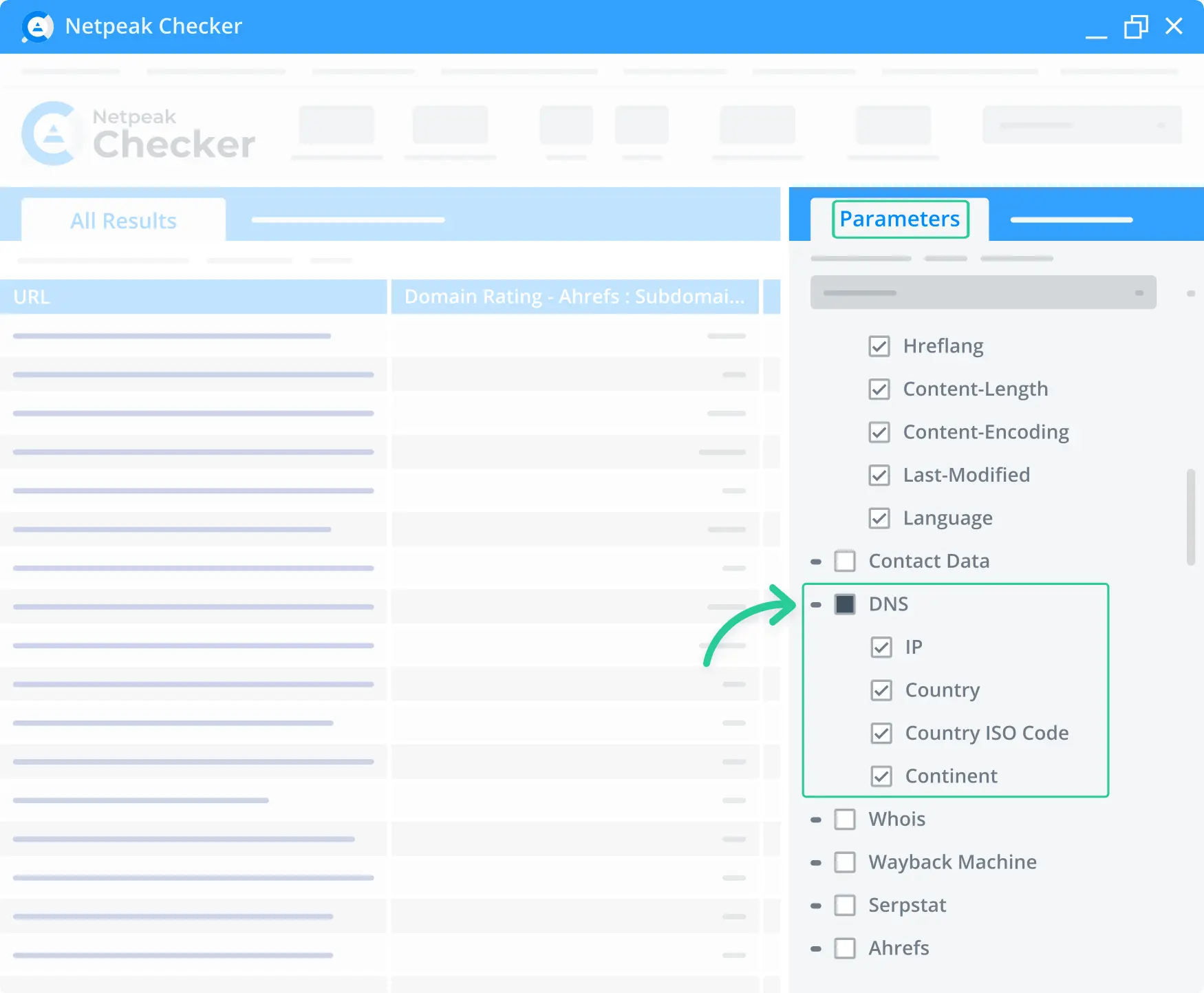Disable the Country ISO Code checkbox
This screenshot has width=1204, height=993.
[x=881, y=734]
